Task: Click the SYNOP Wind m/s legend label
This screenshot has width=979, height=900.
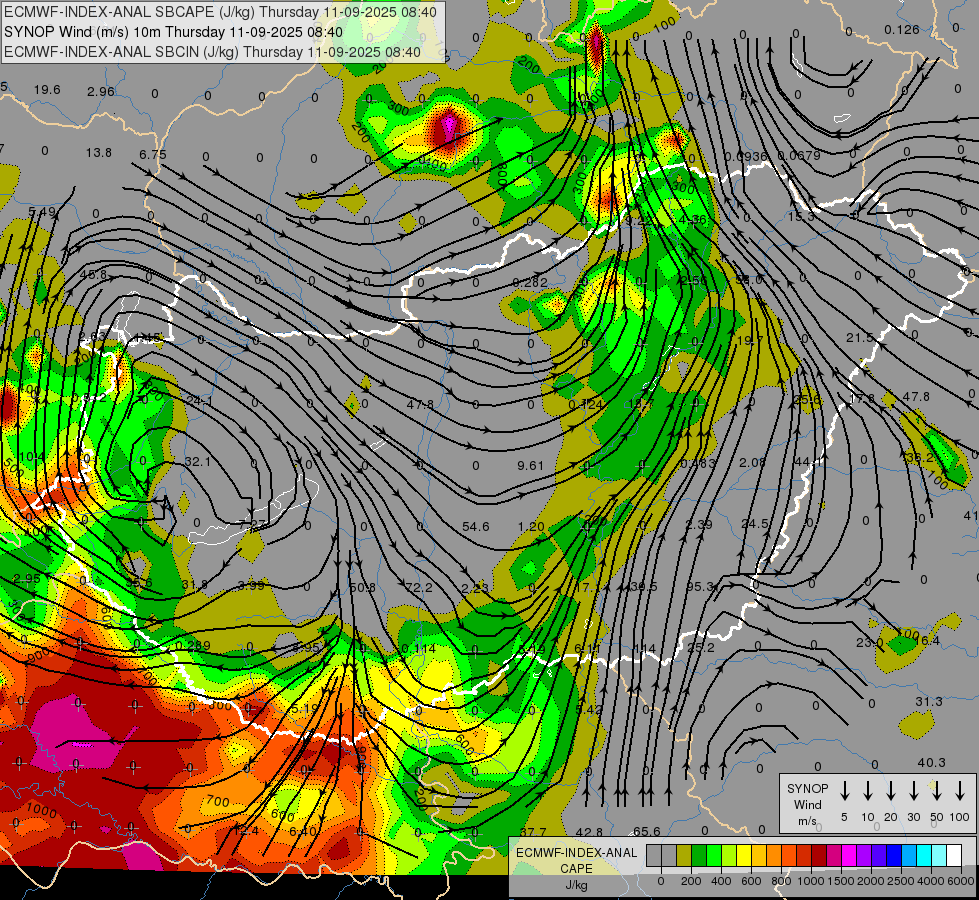Action: 807,805
